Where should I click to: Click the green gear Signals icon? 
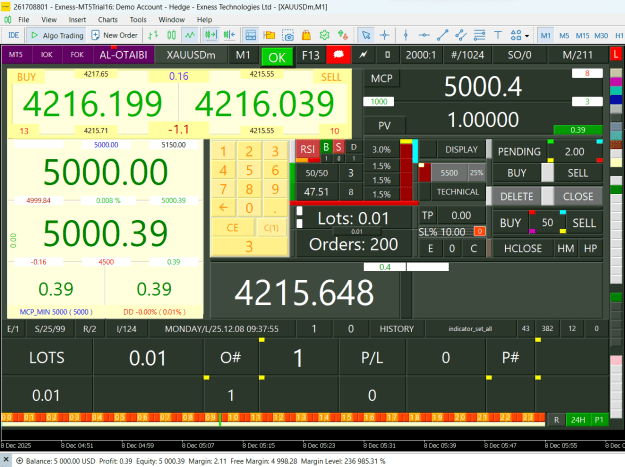click(324, 35)
